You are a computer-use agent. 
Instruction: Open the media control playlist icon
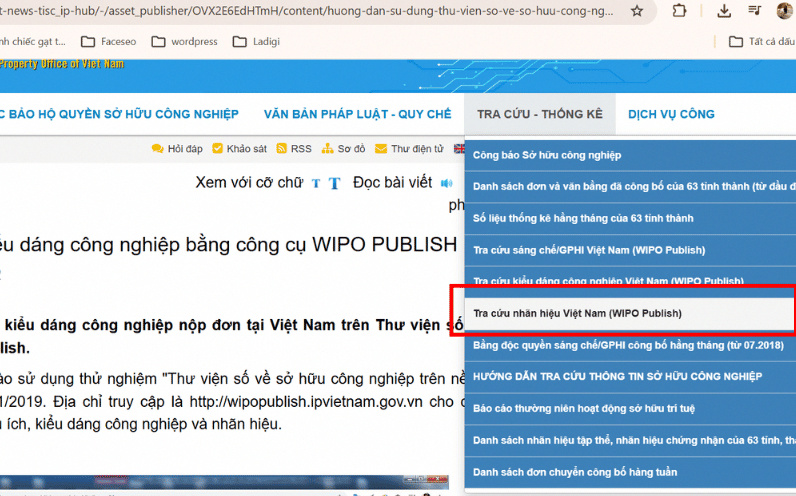tap(755, 10)
